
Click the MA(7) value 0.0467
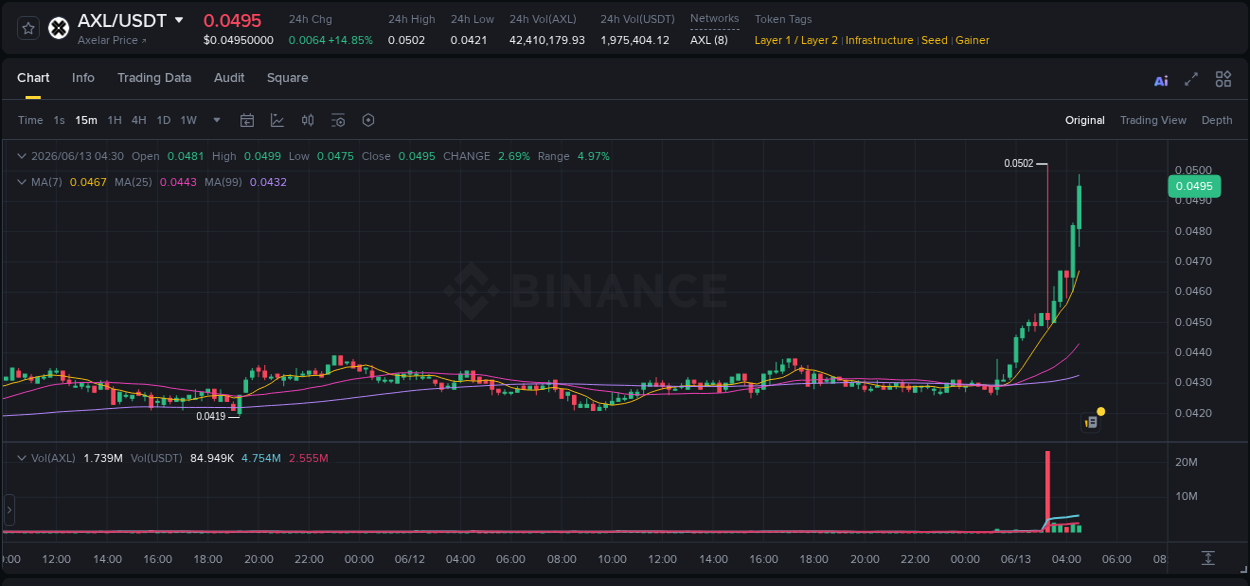point(87,182)
